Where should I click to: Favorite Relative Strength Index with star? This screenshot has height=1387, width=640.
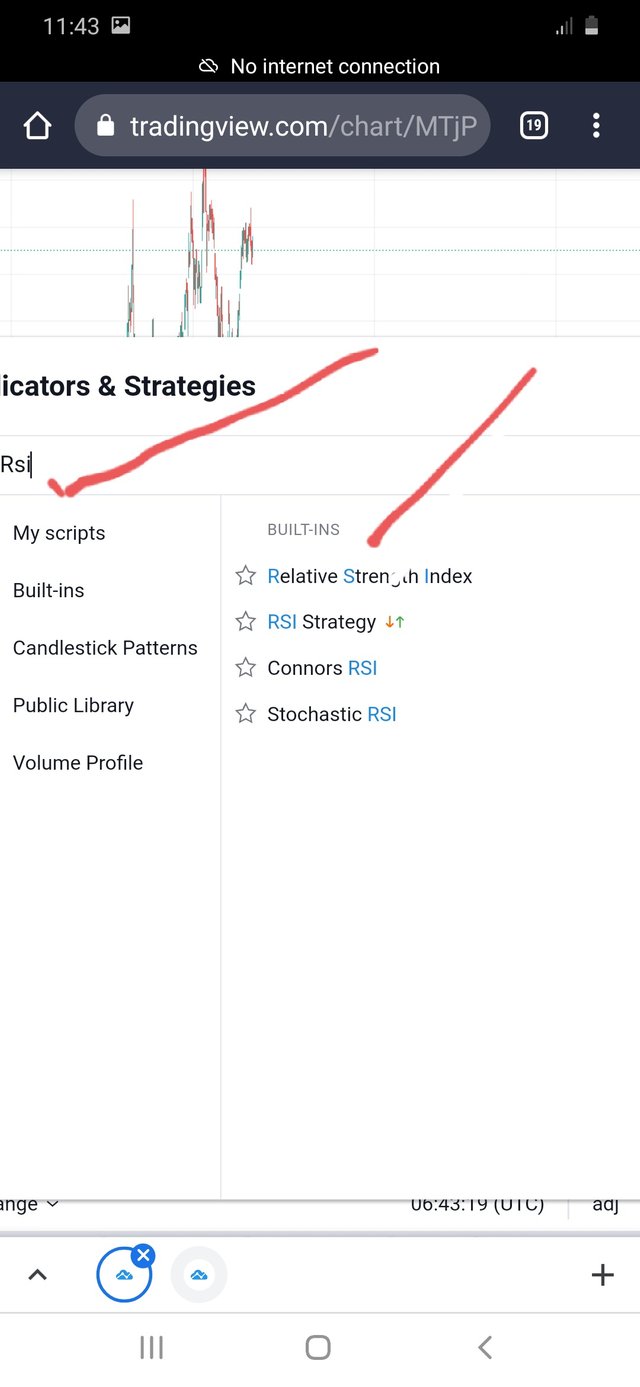(x=245, y=576)
